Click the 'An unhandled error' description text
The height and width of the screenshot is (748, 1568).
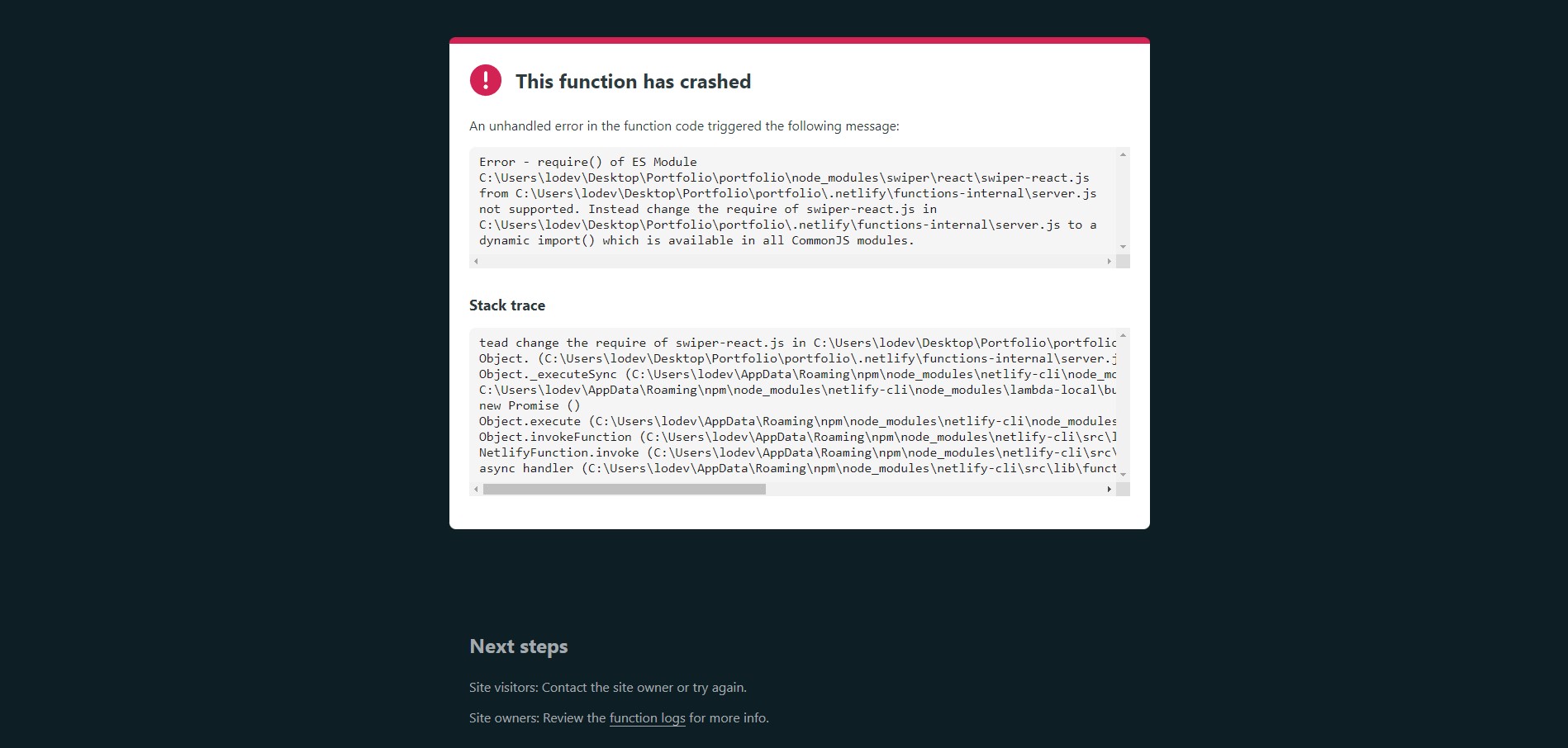click(x=684, y=126)
